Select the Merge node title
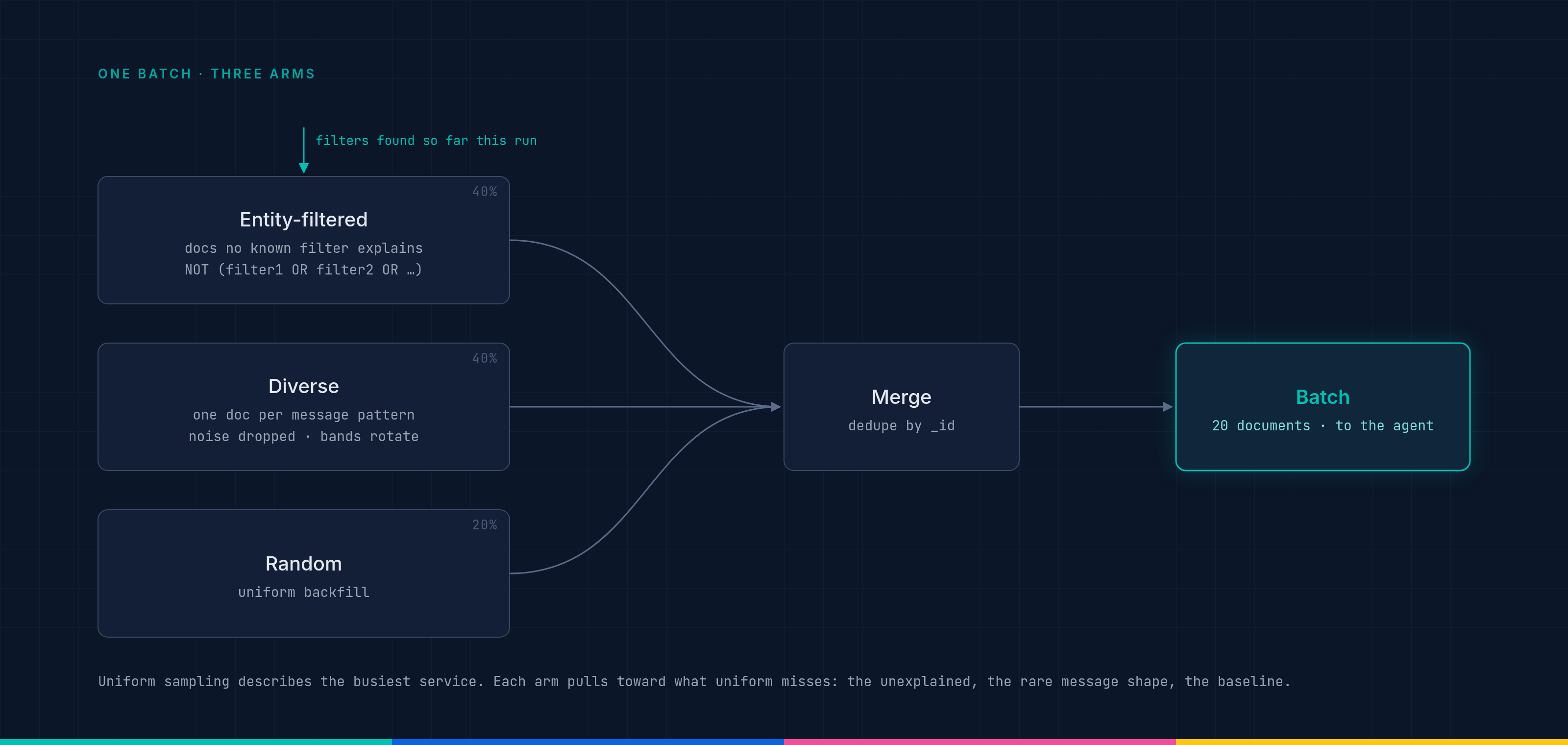This screenshot has width=1568, height=745. 901,397
